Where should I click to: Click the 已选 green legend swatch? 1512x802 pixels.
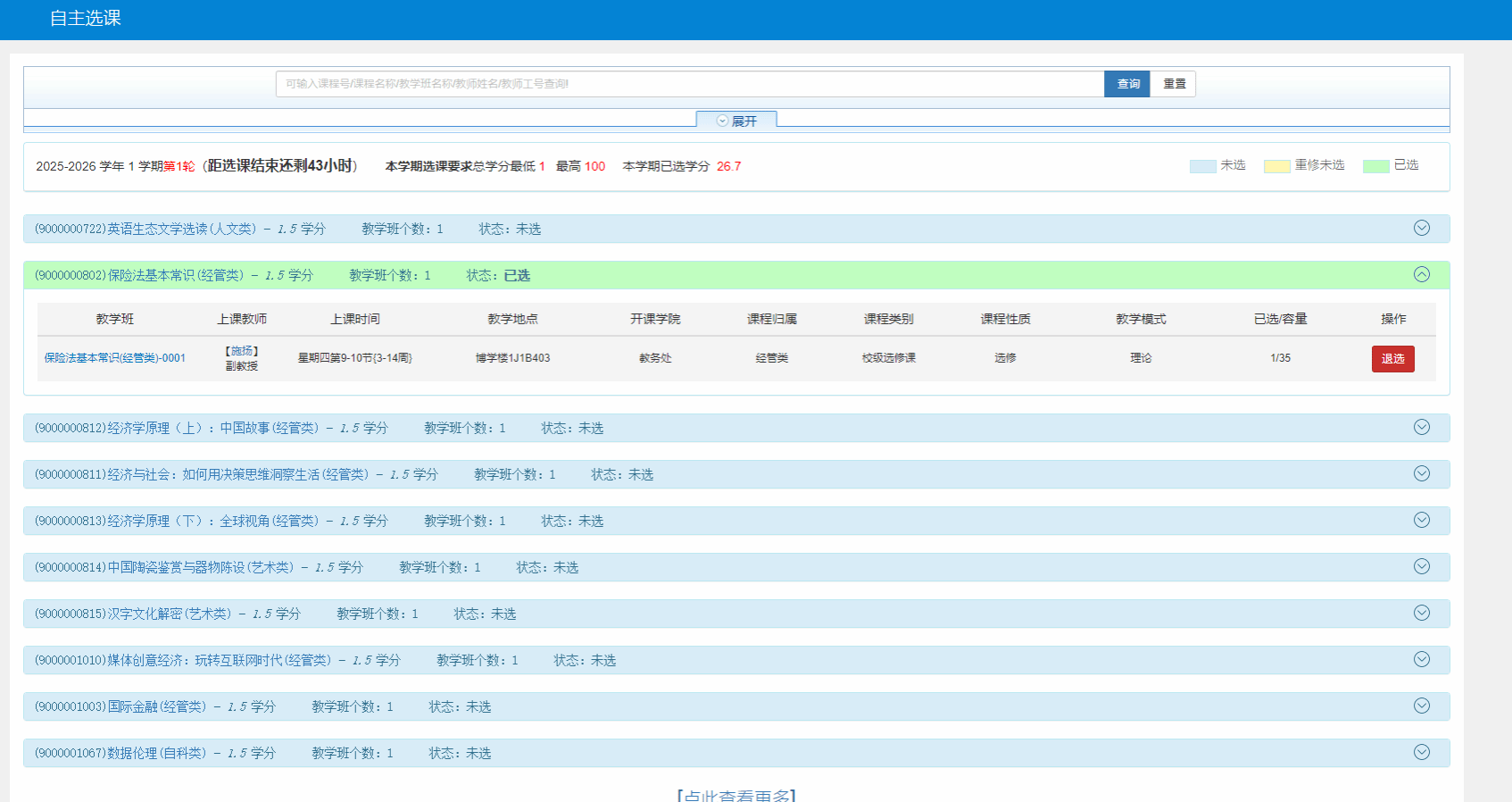(x=1375, y=166)
